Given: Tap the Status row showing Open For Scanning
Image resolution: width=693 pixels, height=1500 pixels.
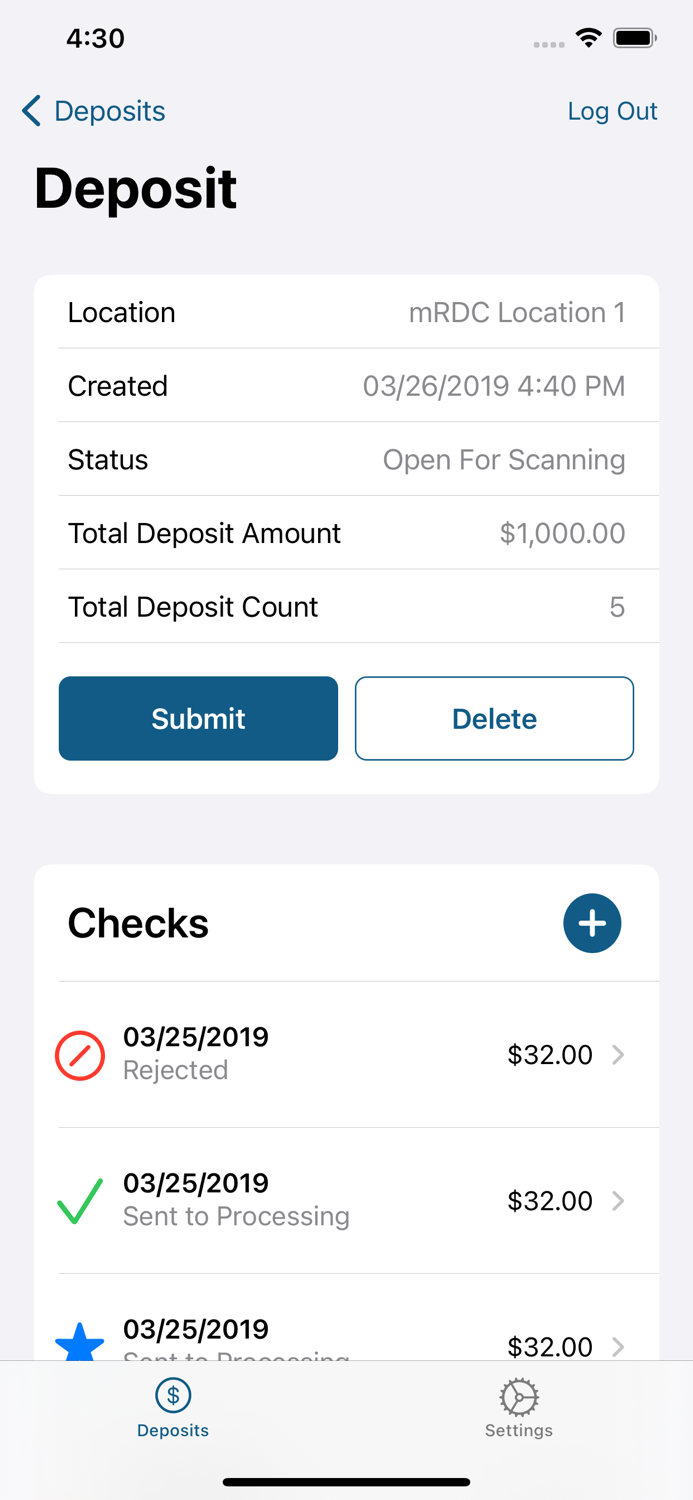Looking at the screenshot, I should tap(346, 459).
